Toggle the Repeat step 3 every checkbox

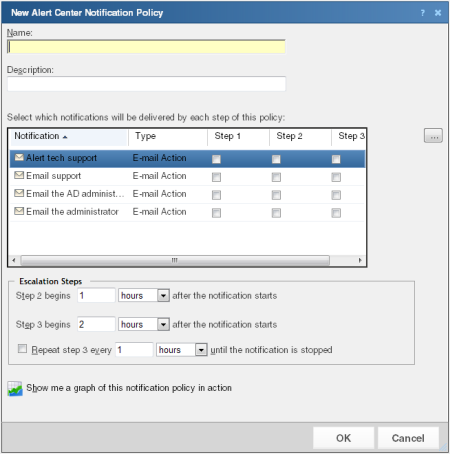click(x=22, y=349)
